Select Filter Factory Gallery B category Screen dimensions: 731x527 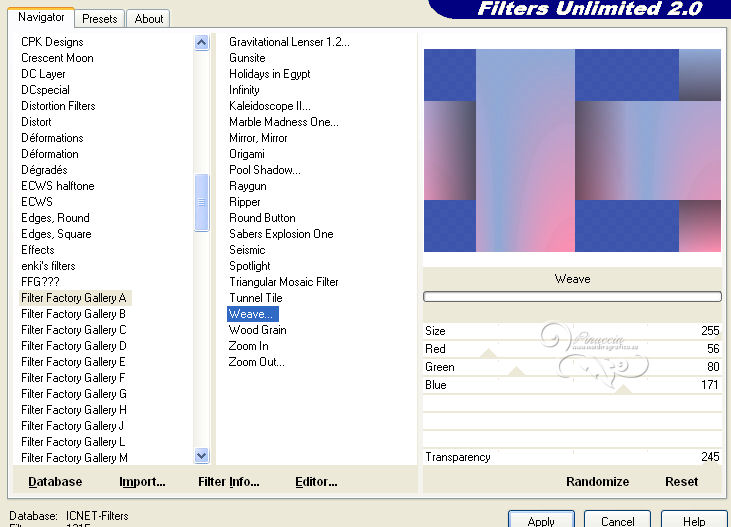coord(73,314)
